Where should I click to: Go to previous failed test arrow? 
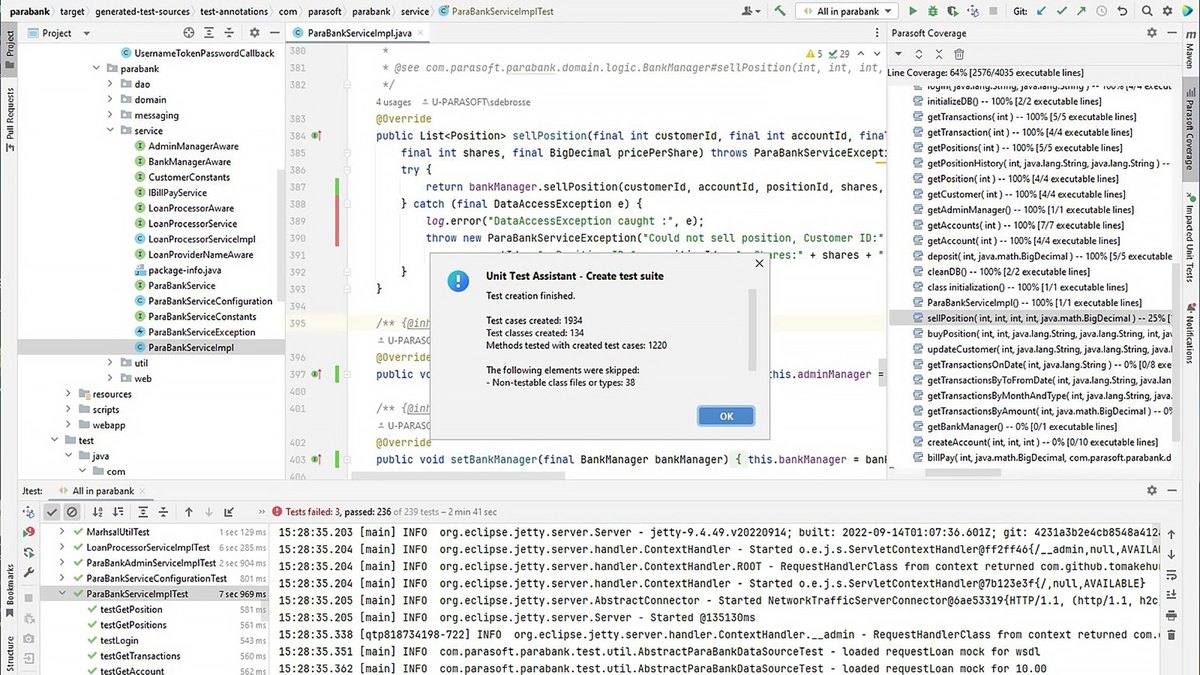(x=188, y=512)
